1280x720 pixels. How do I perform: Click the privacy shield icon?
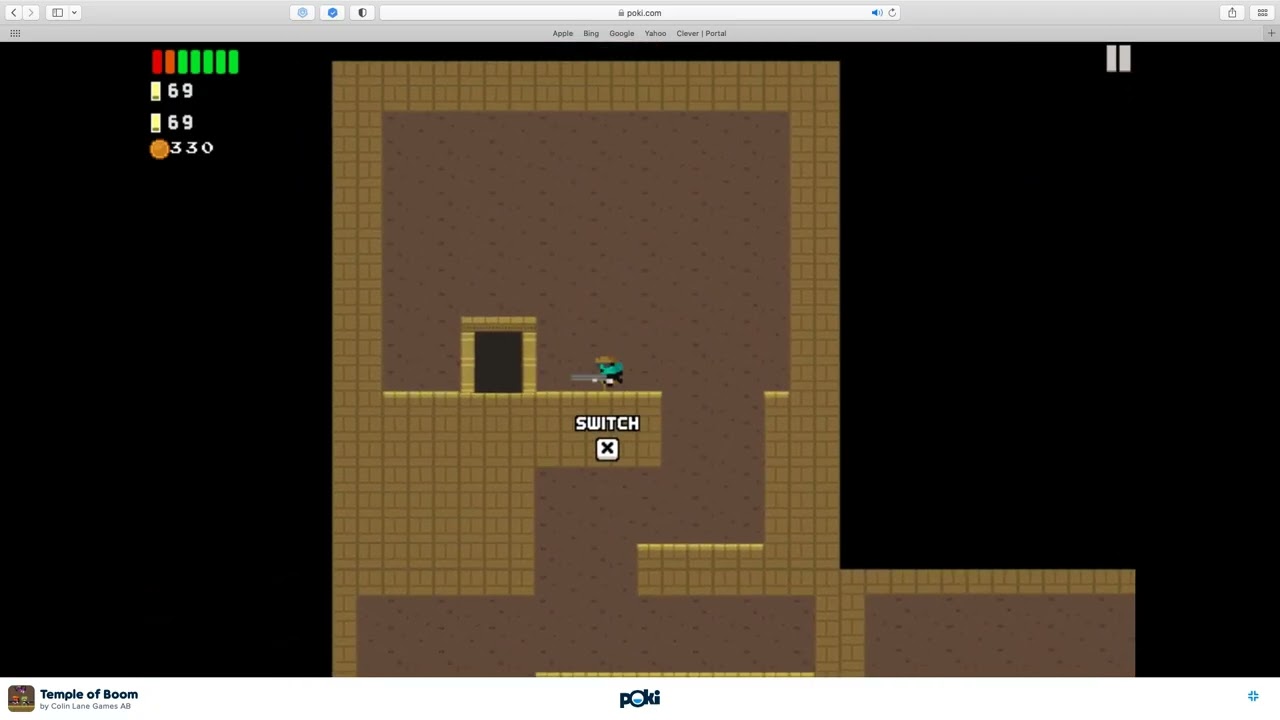tap(362, 12)
